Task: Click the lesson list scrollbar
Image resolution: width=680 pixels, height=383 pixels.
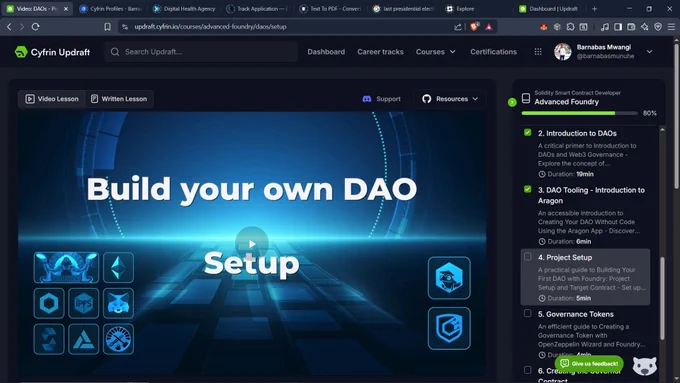Action: click(662, 298)
